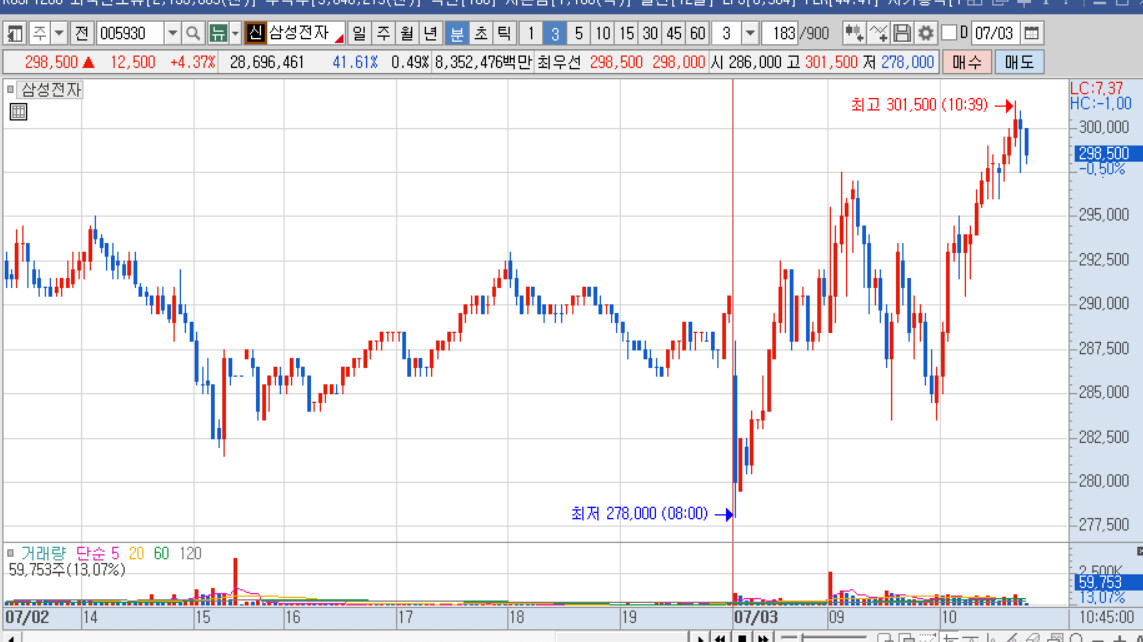
Task: Open the 주 market type dropdown arrow
Action: click(x=59, y=34)
